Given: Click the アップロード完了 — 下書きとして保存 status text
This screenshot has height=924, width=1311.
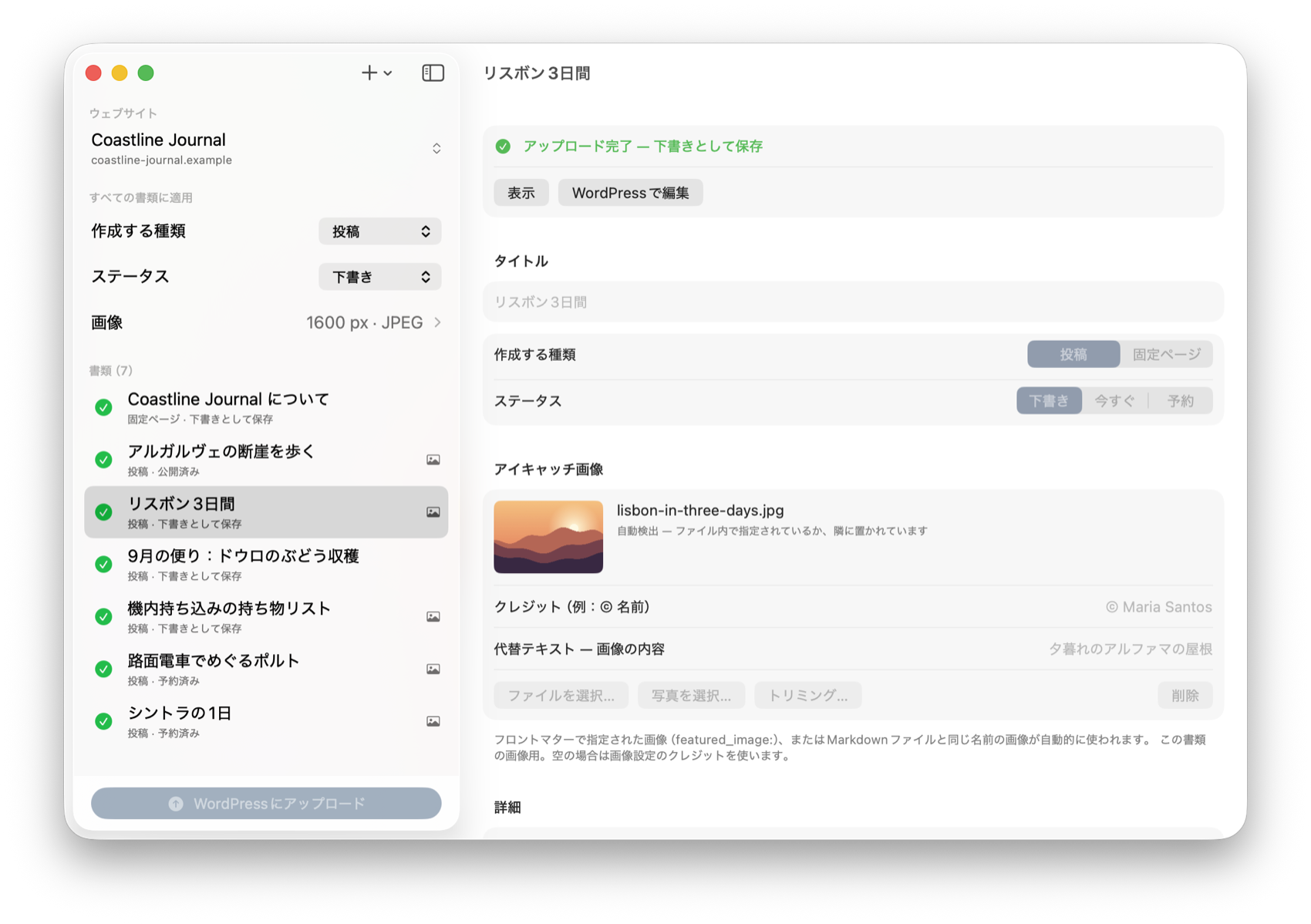Looking at the screenshot, I should [643, 147].
